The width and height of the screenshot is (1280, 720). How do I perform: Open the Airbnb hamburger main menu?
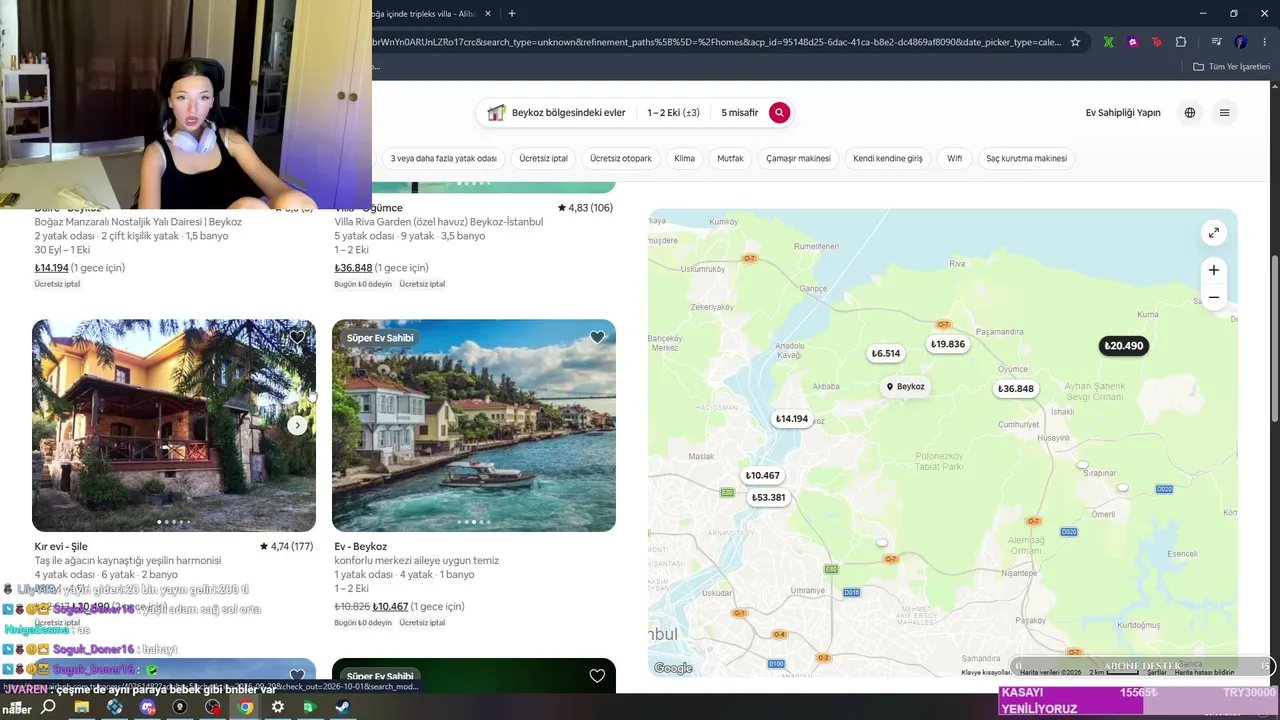(1224, 113)
